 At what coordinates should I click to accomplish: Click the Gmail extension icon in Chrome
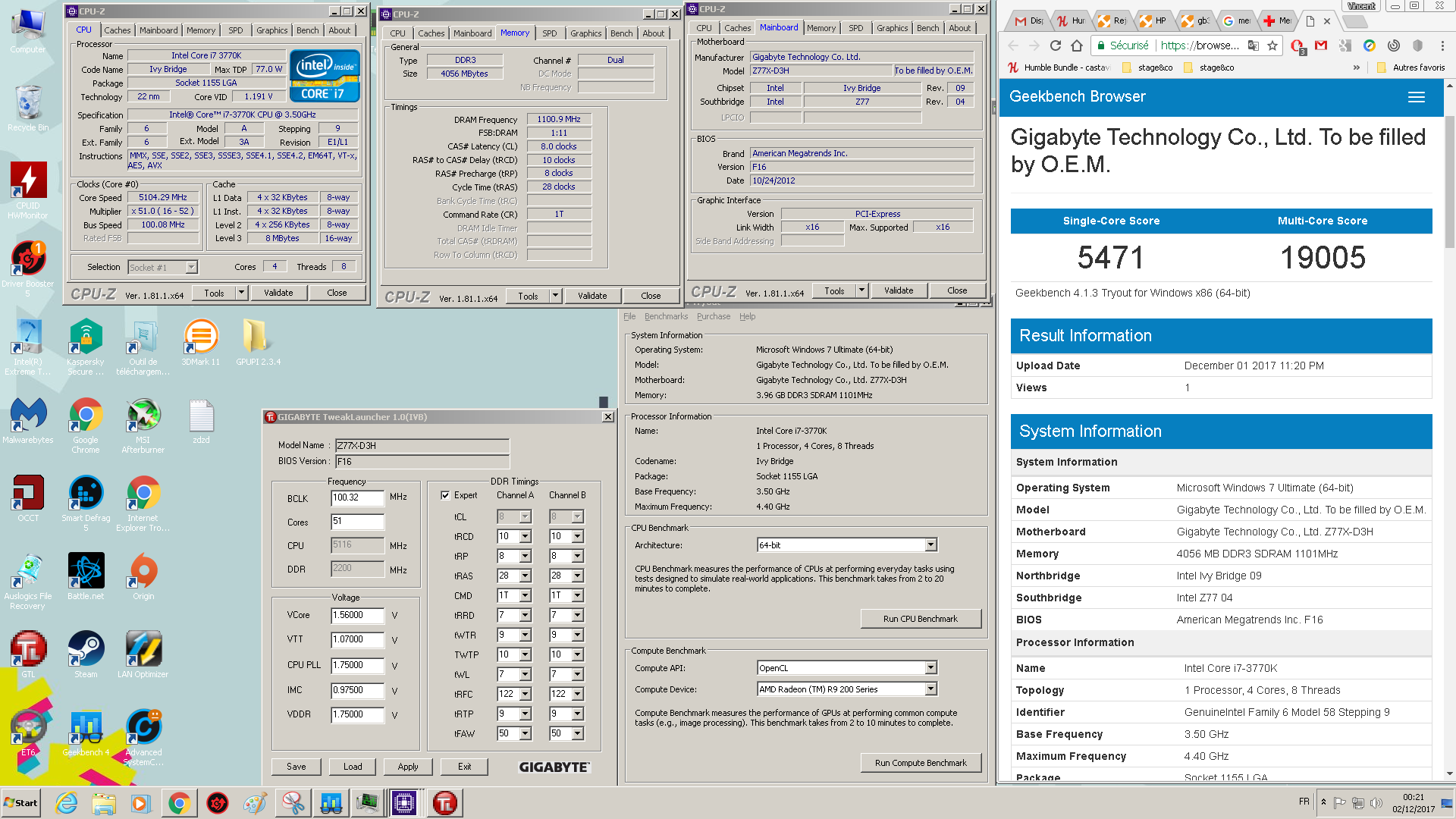point(1321,45)
